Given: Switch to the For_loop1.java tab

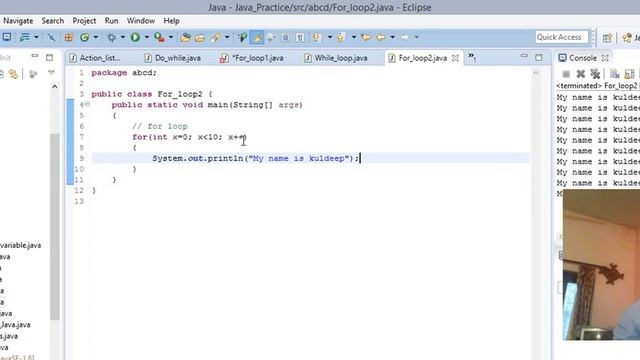Looking at the screenshot, I should [x=253, y=58].
